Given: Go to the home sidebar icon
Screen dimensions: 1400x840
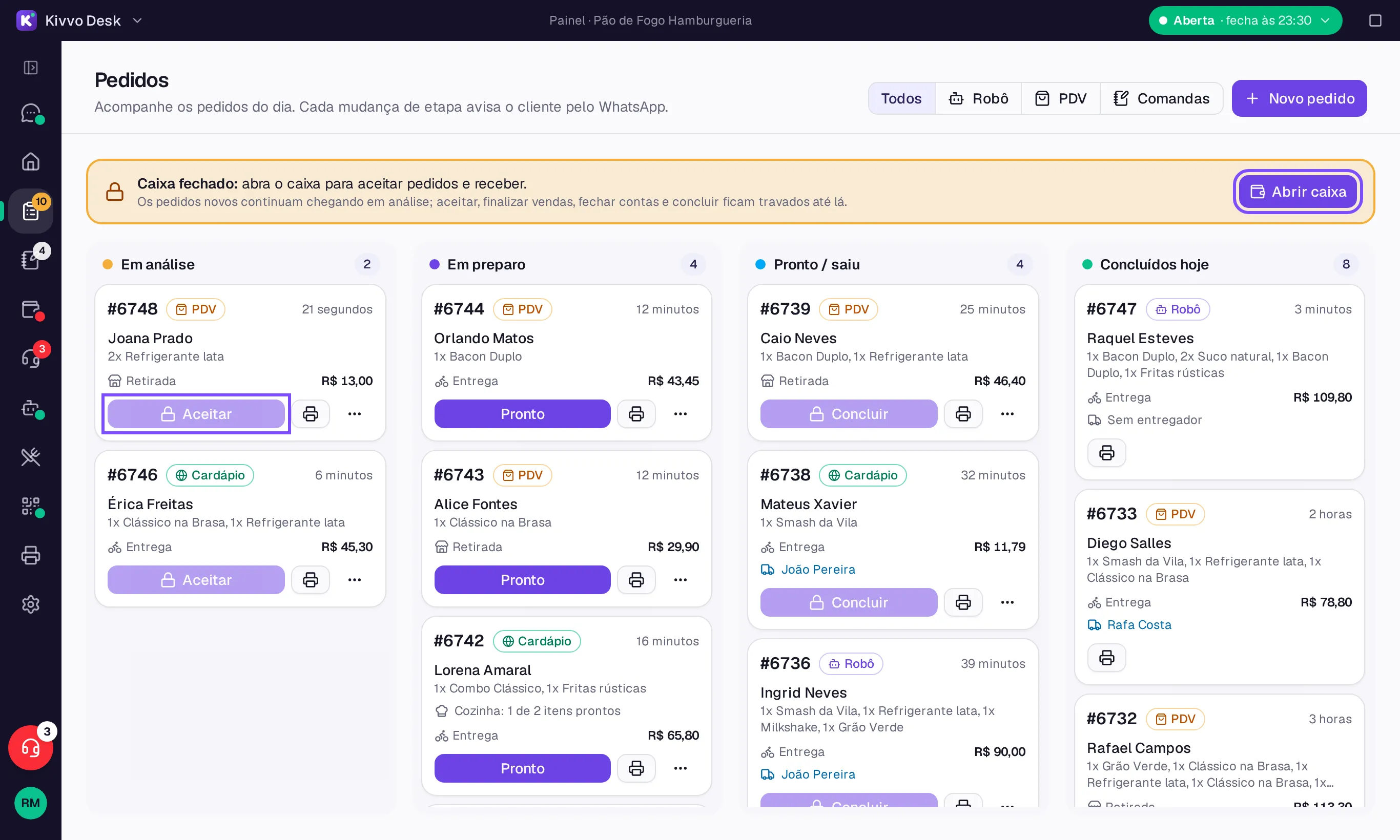Looking at the screenshot, I should click(x=31, y=162).
